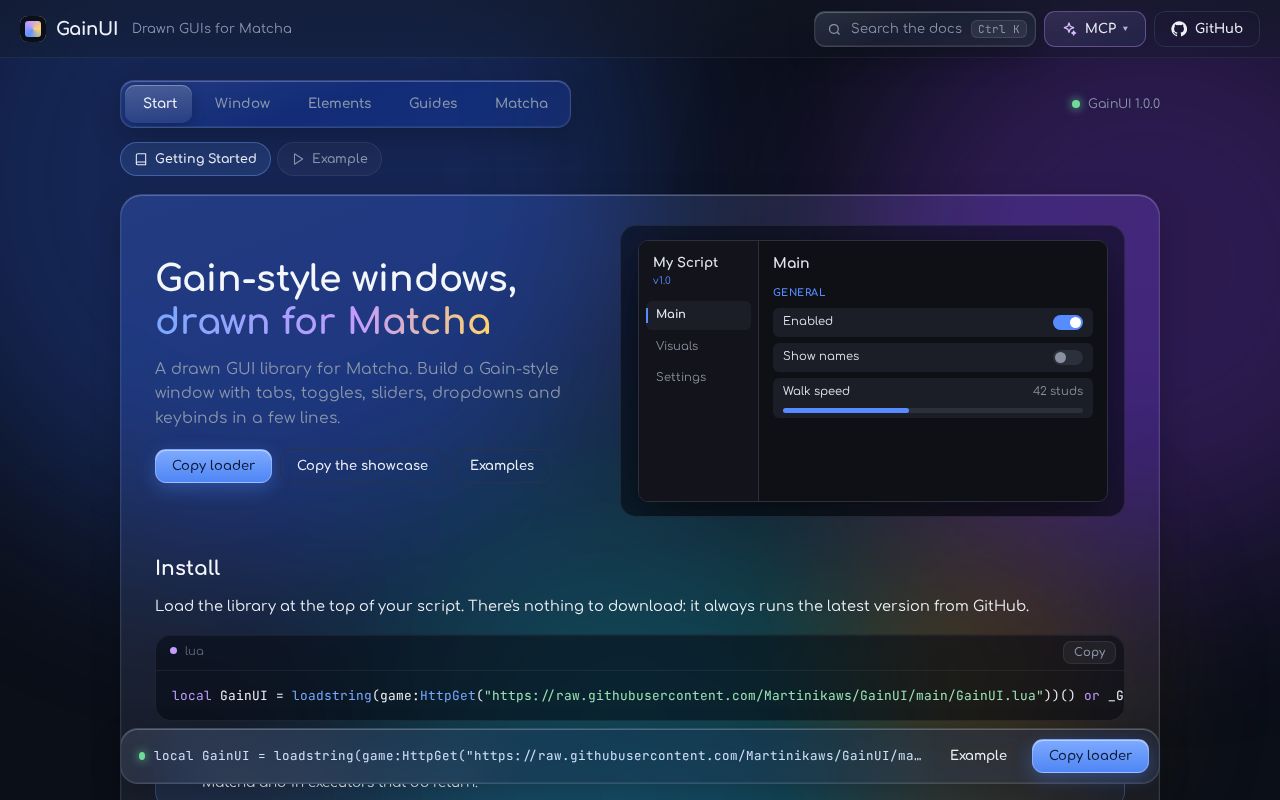Click the MCP sparkle icon
The width and height of the screenshot is (1280, 800).
click(x=1070, y=29)
